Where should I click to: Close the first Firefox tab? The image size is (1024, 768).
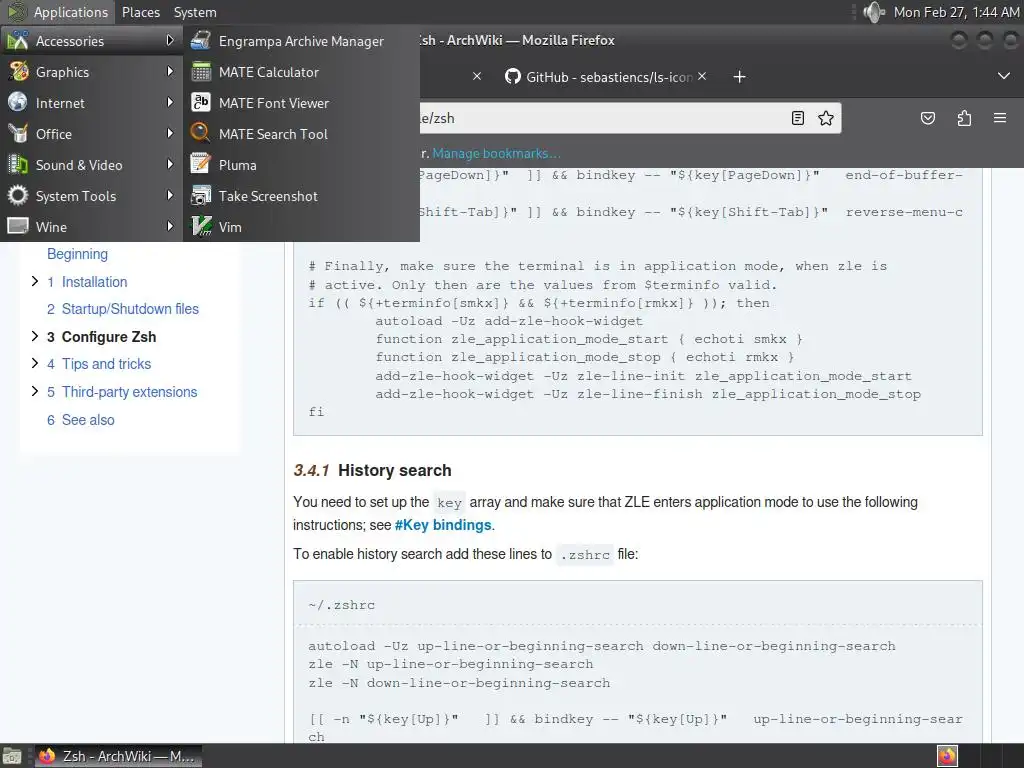[477, 76]
